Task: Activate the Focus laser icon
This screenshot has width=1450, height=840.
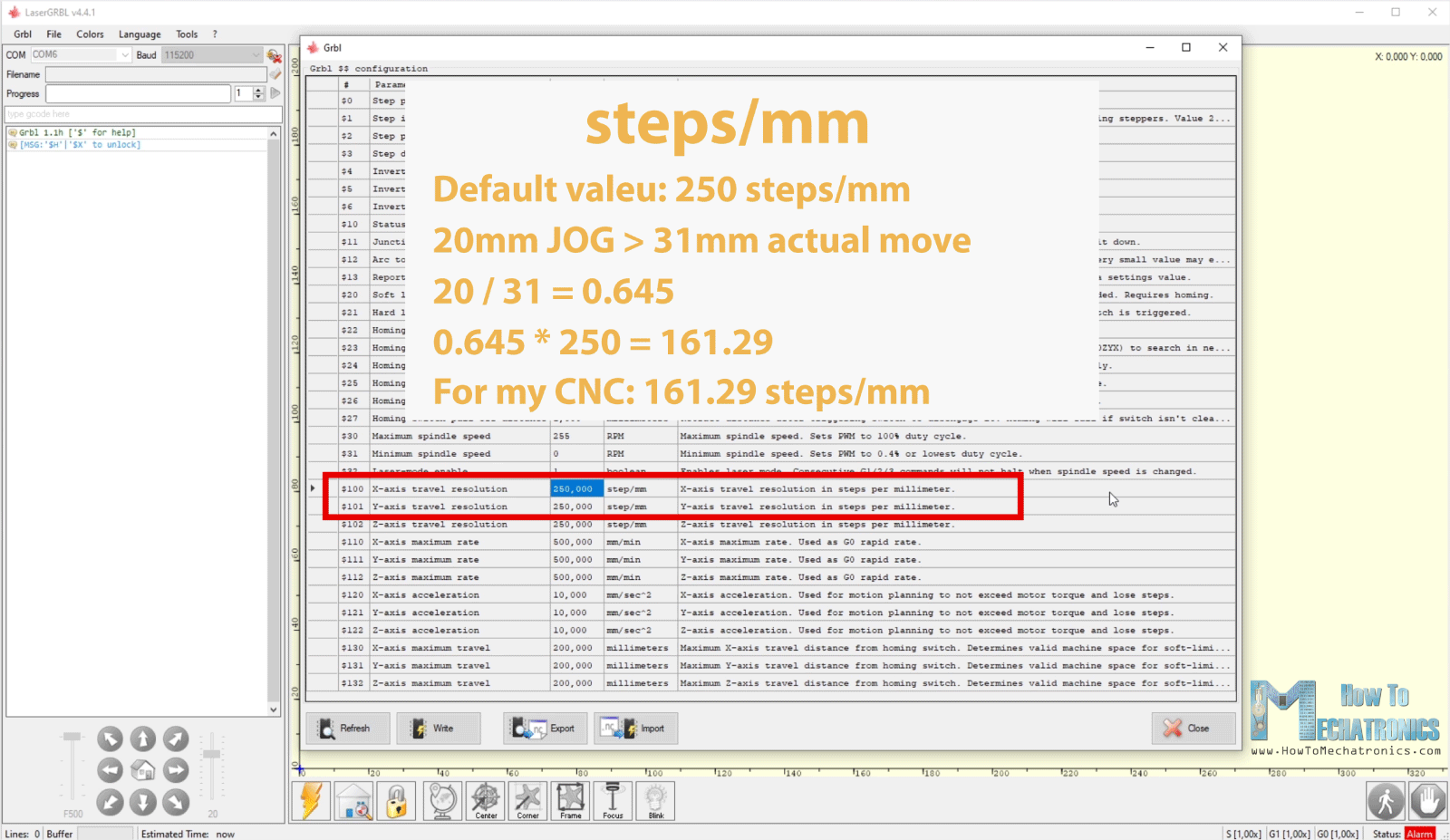Action: [613, 801]
